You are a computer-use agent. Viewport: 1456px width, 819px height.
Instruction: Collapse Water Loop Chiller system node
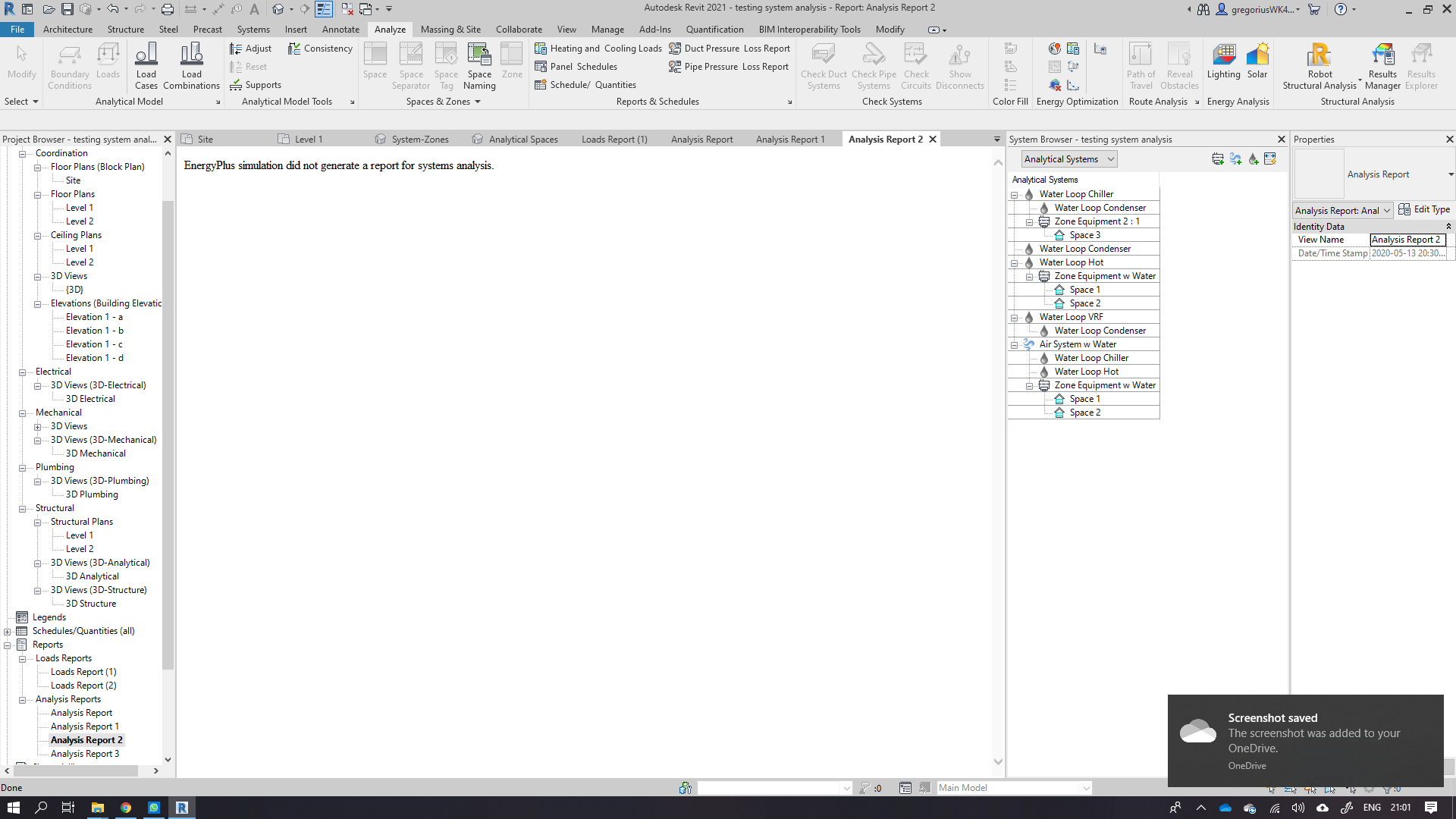(x=1014, y=194)
